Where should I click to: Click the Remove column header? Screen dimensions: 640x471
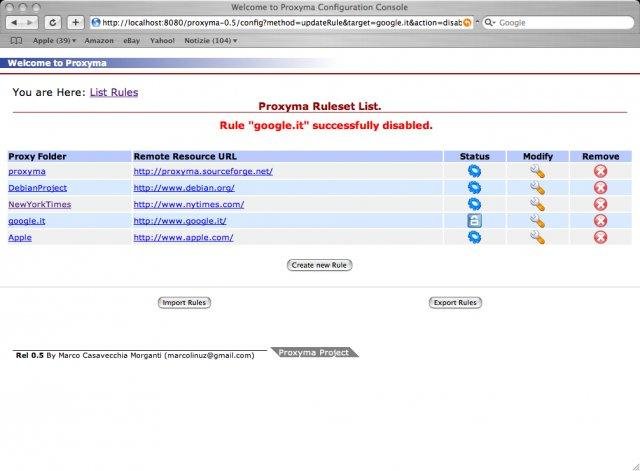(x=600, y=156)
